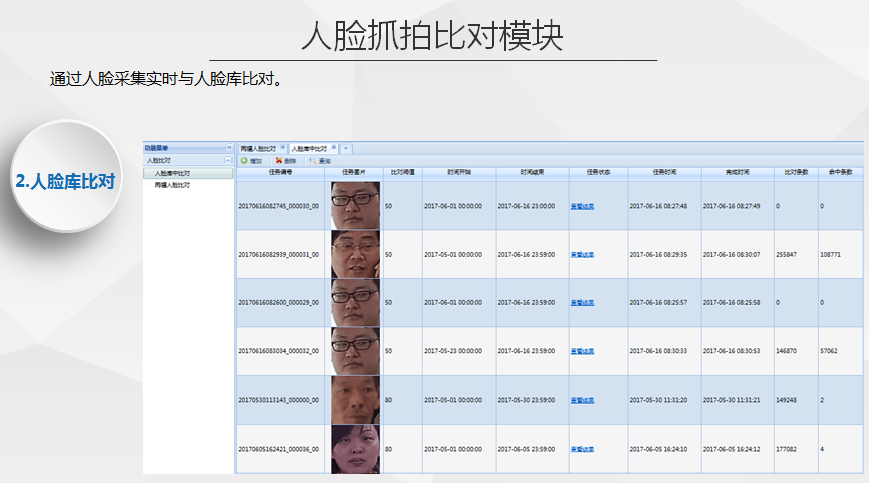Close the 两镜人脸比对 tab

pos(281,148)
